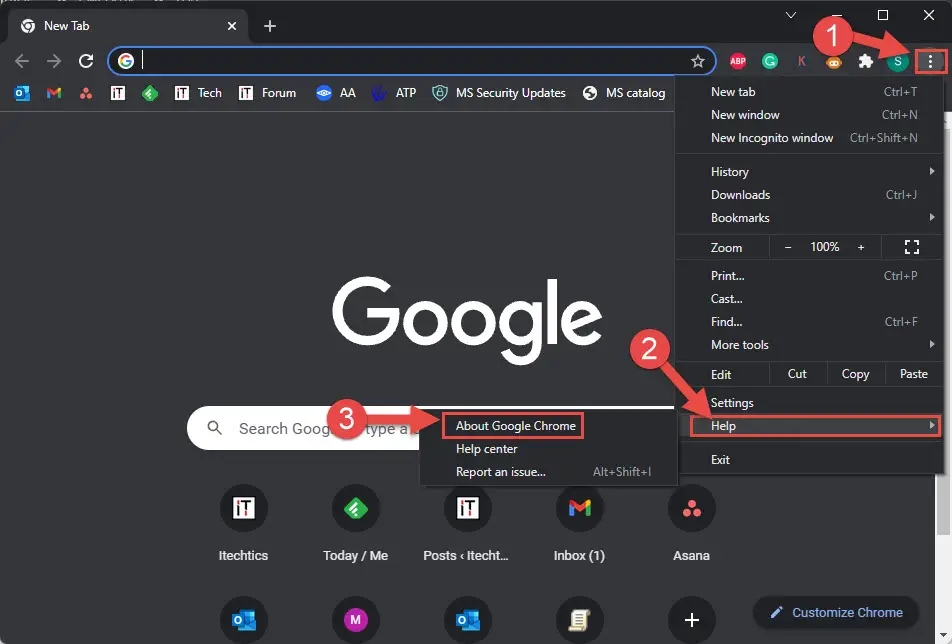Click the red K extension icon

[801, 61]
